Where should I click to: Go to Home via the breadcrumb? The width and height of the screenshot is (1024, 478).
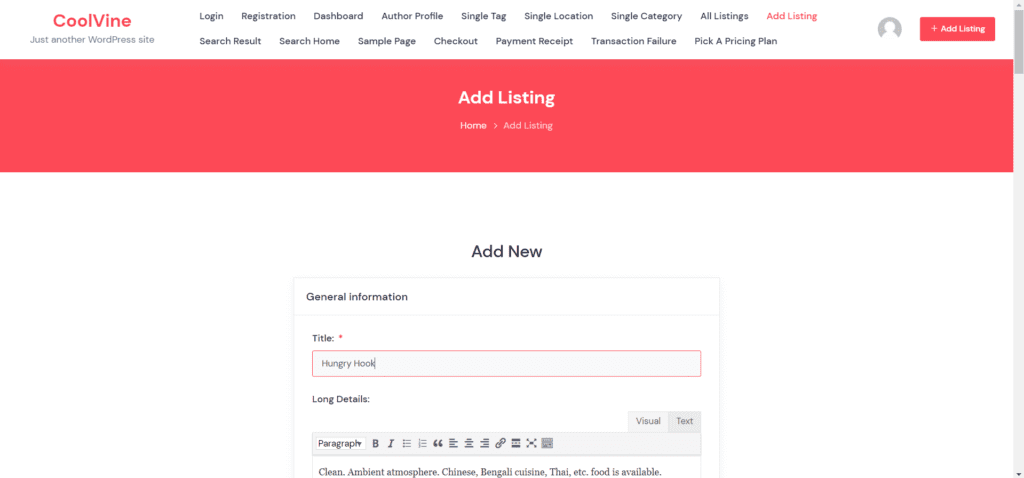pyautogui.click(x=473, y=125)
